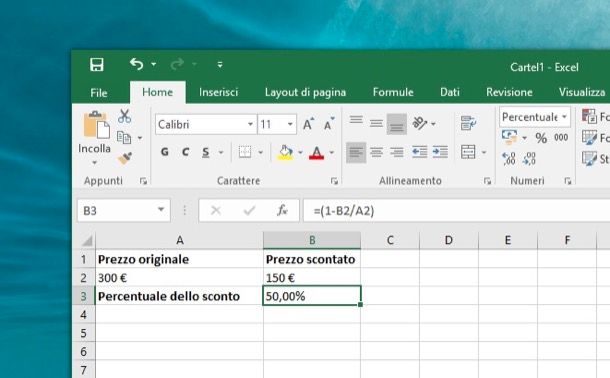Open the font color palette arrow
610x378 pixels.
point(331,152)
